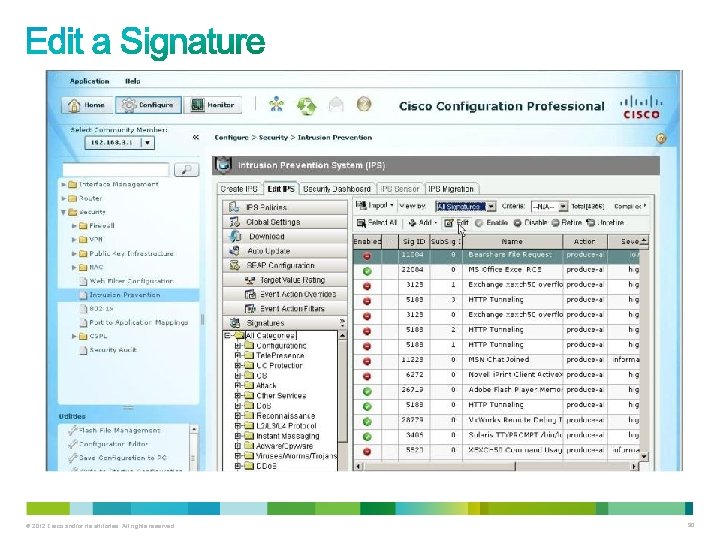Screen dimensions: 720x540
Task: Click Select All in signature toolbar
Action: [377, 223]
